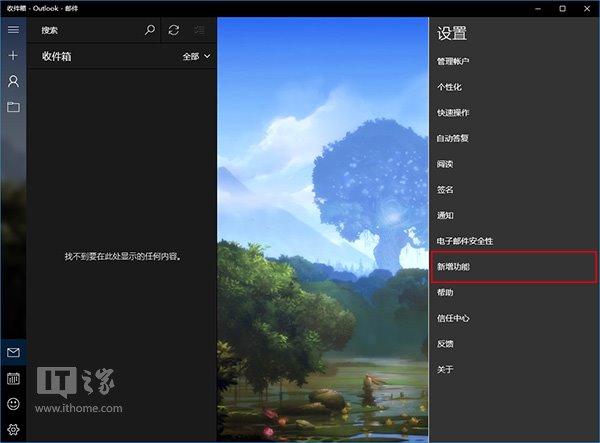Select 通知 settings entry

(x=445, y=215)
